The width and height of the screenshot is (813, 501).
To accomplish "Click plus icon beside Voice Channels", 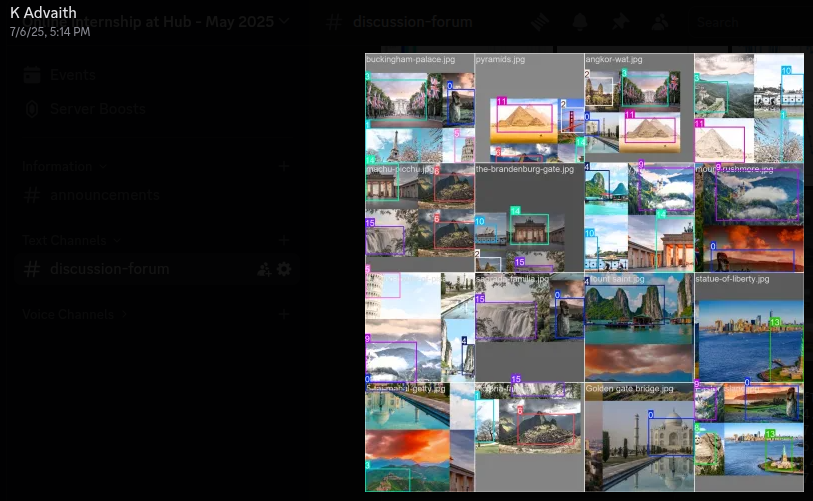I will (285, 314).
